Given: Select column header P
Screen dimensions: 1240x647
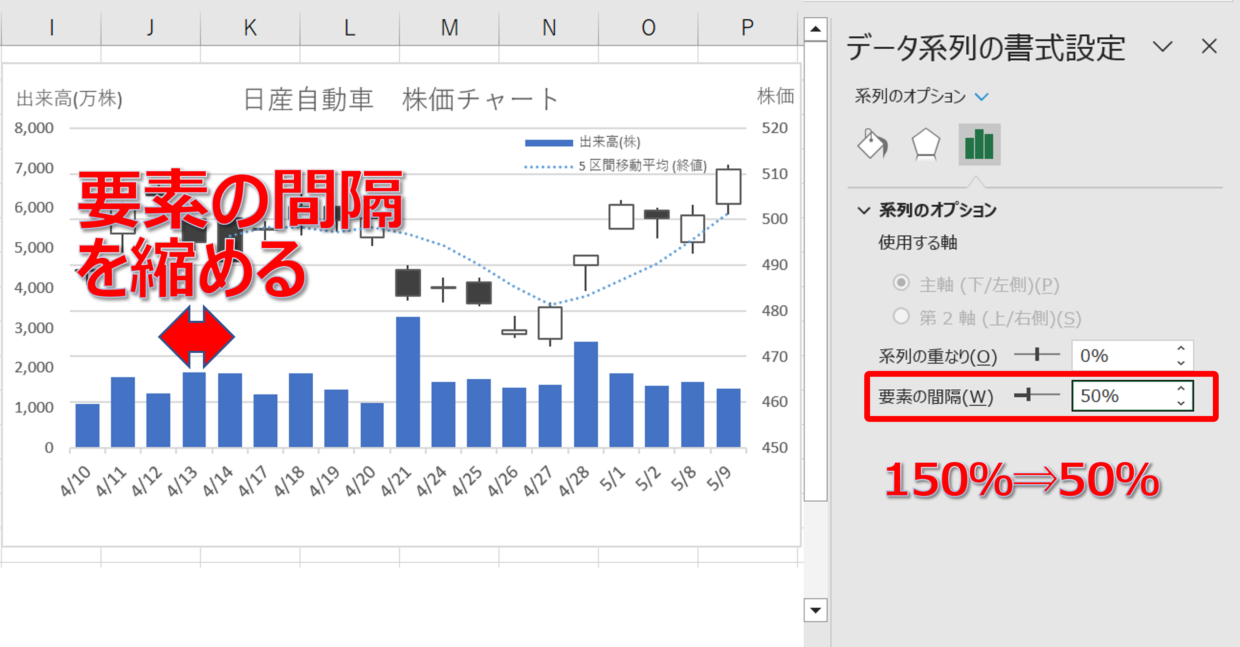Looking at the screenshot, I should point(748,29).
